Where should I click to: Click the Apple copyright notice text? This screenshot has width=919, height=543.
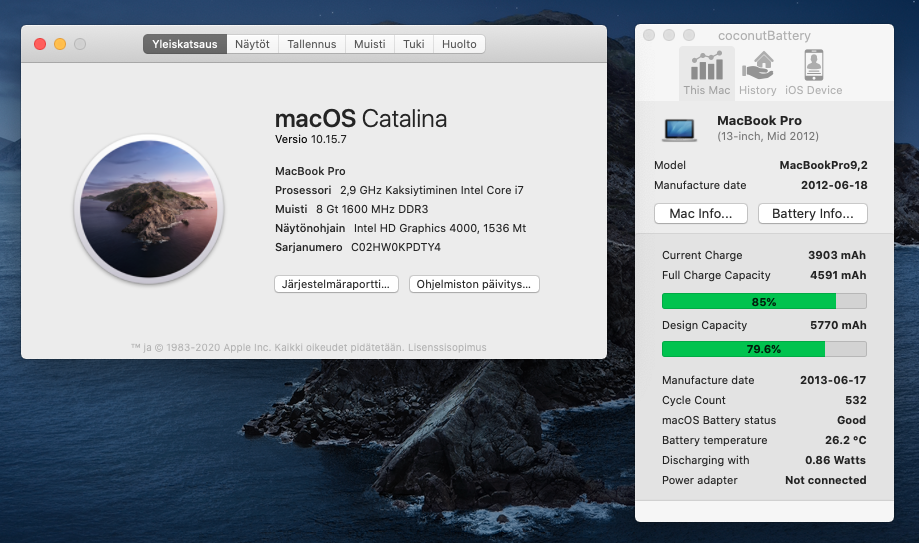(267, 347)
